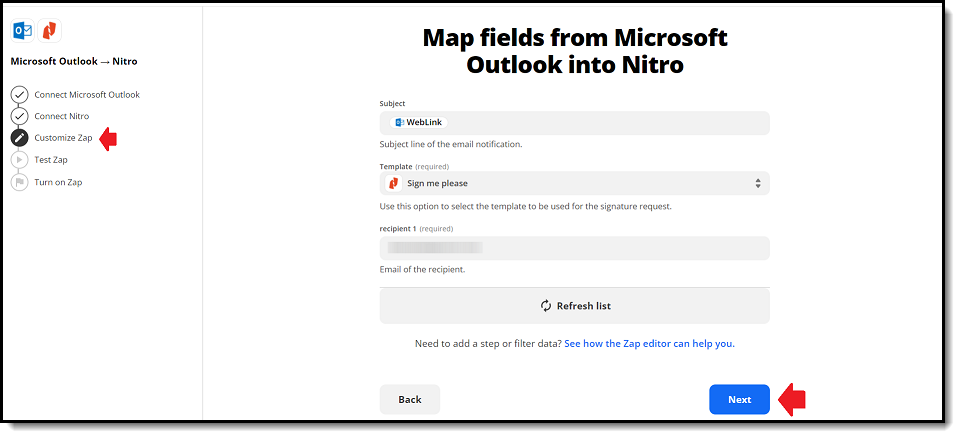The height and width of the screenshot is (438, 960).
Task: Click the Template (required) label
Action: (414, 167)
